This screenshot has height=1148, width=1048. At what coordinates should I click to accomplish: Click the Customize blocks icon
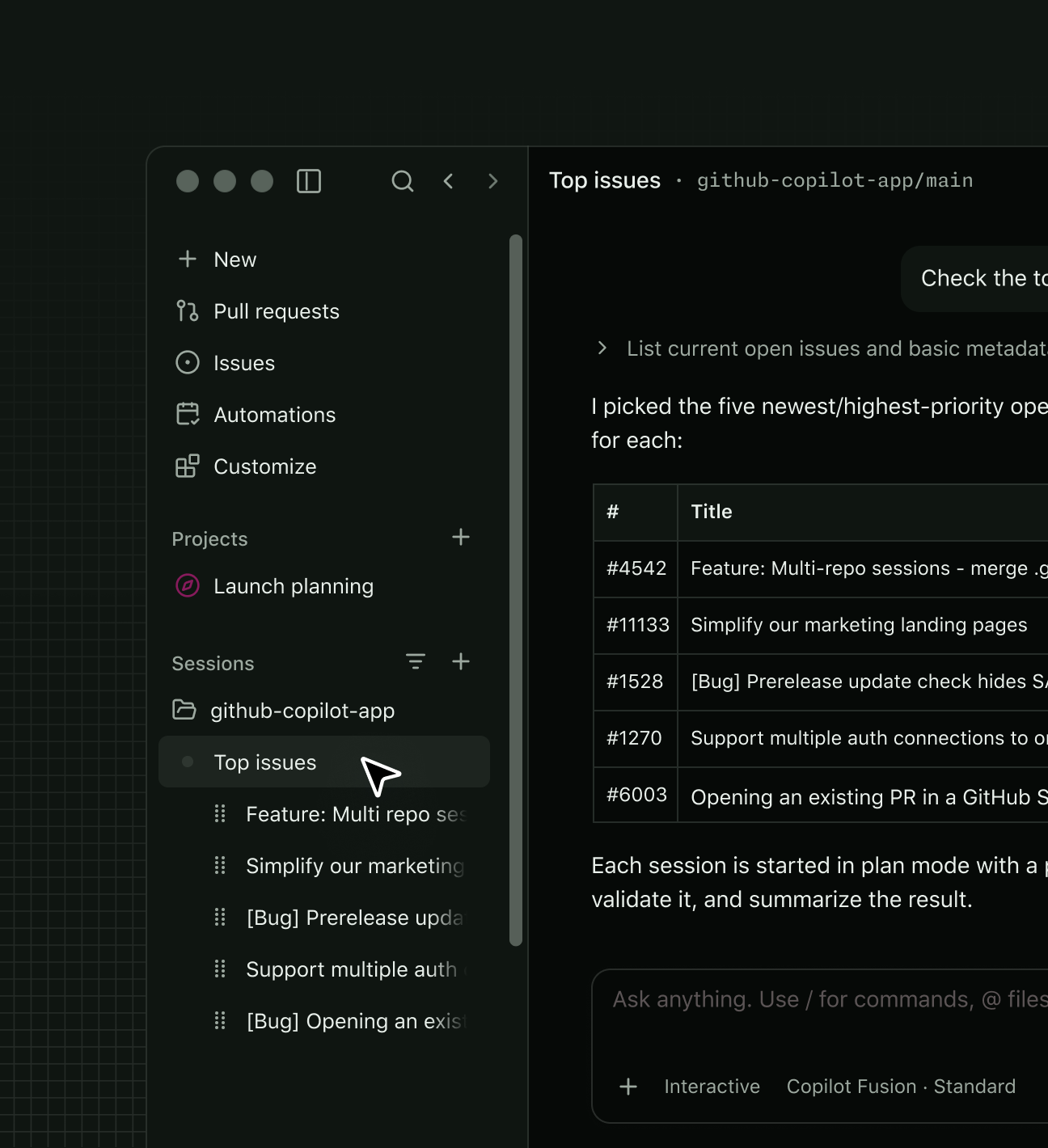188,466
